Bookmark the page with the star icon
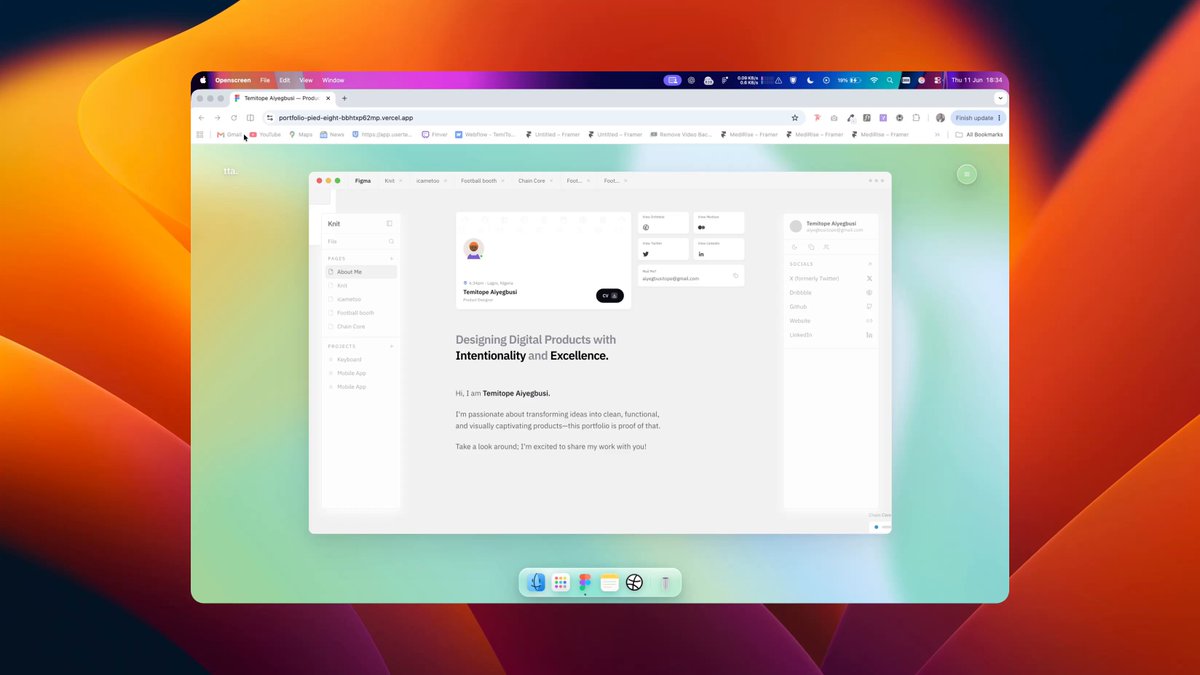Viewport: 1200px width, 675px height. pos(795,118)
